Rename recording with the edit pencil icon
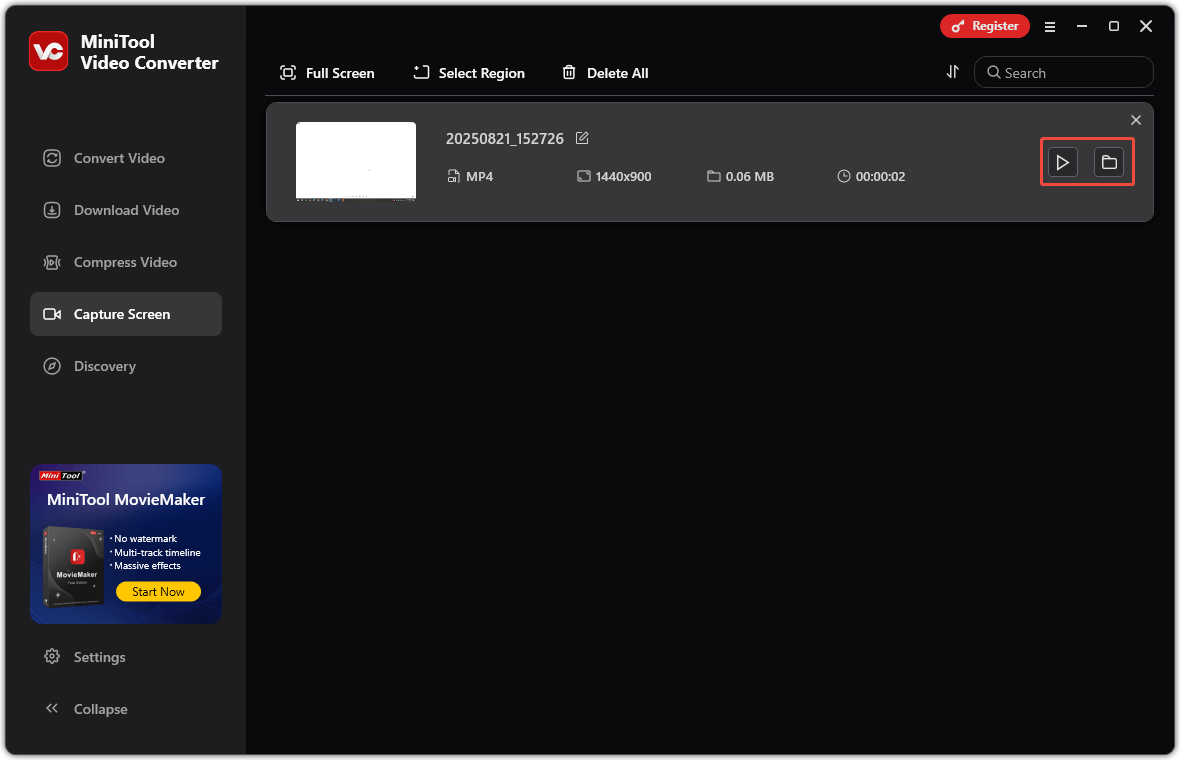Image resolution: width=1180 pixels, height=760 pixels. pos(582,138)
